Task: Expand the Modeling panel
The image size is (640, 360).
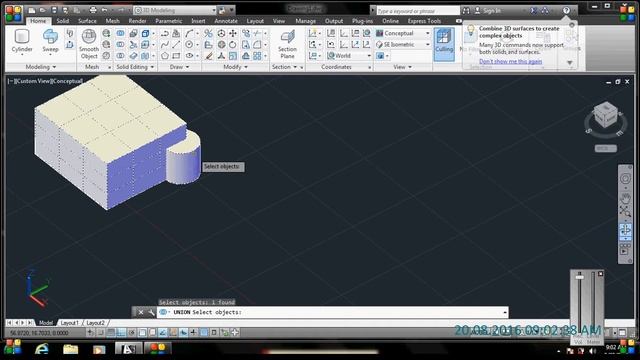Action: tap(41, 67)
